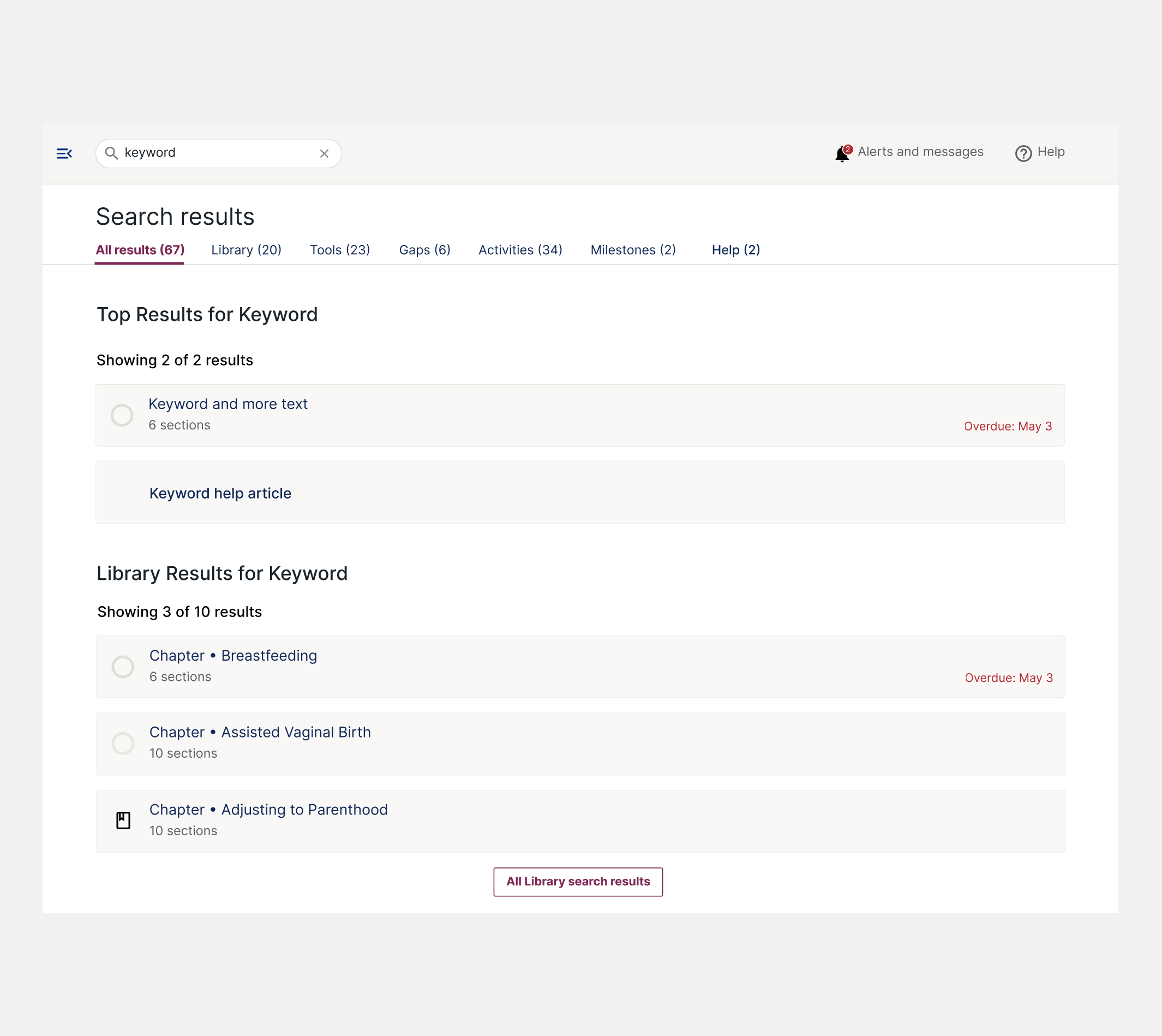Collapse the sidebar menu icon
1162x1036 pixels.
64,154
